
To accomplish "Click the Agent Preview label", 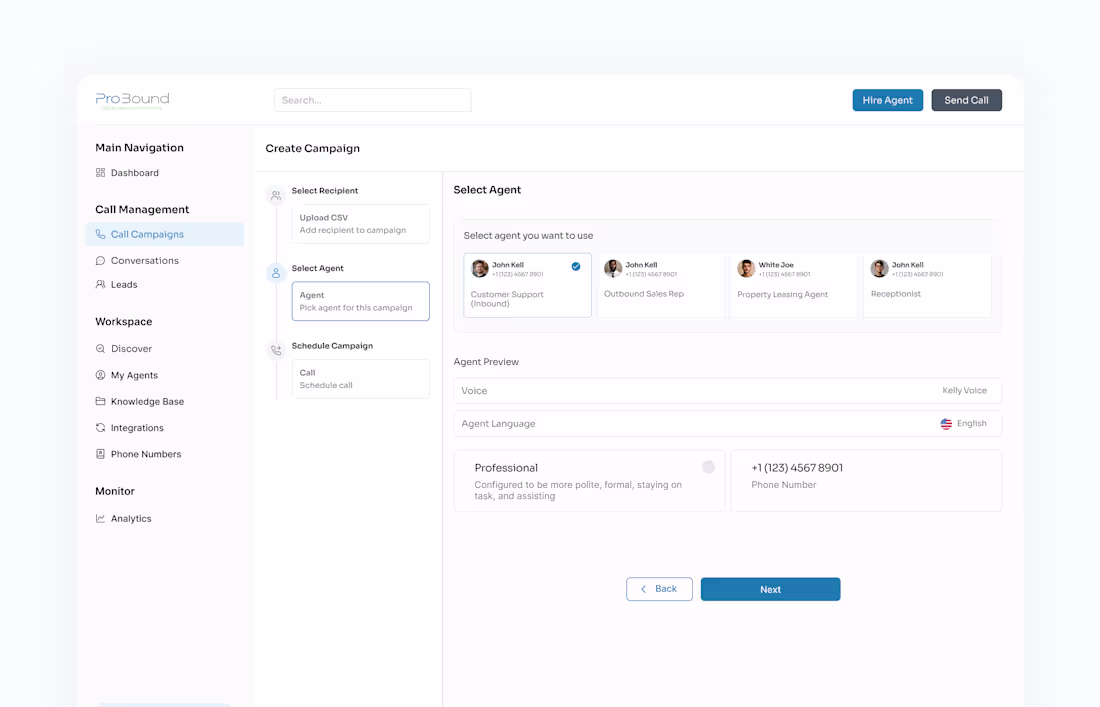I will pos(486,362).
